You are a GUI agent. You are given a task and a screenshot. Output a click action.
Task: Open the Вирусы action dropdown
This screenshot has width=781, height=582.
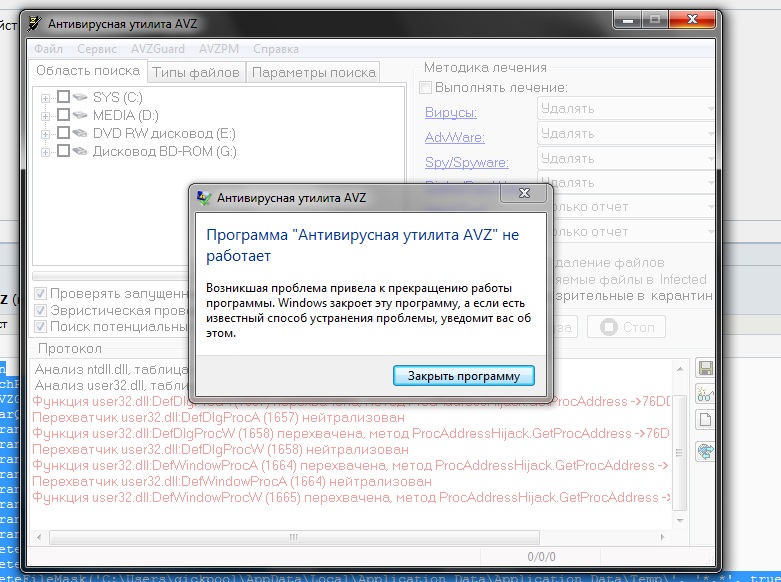pos(626,109)
